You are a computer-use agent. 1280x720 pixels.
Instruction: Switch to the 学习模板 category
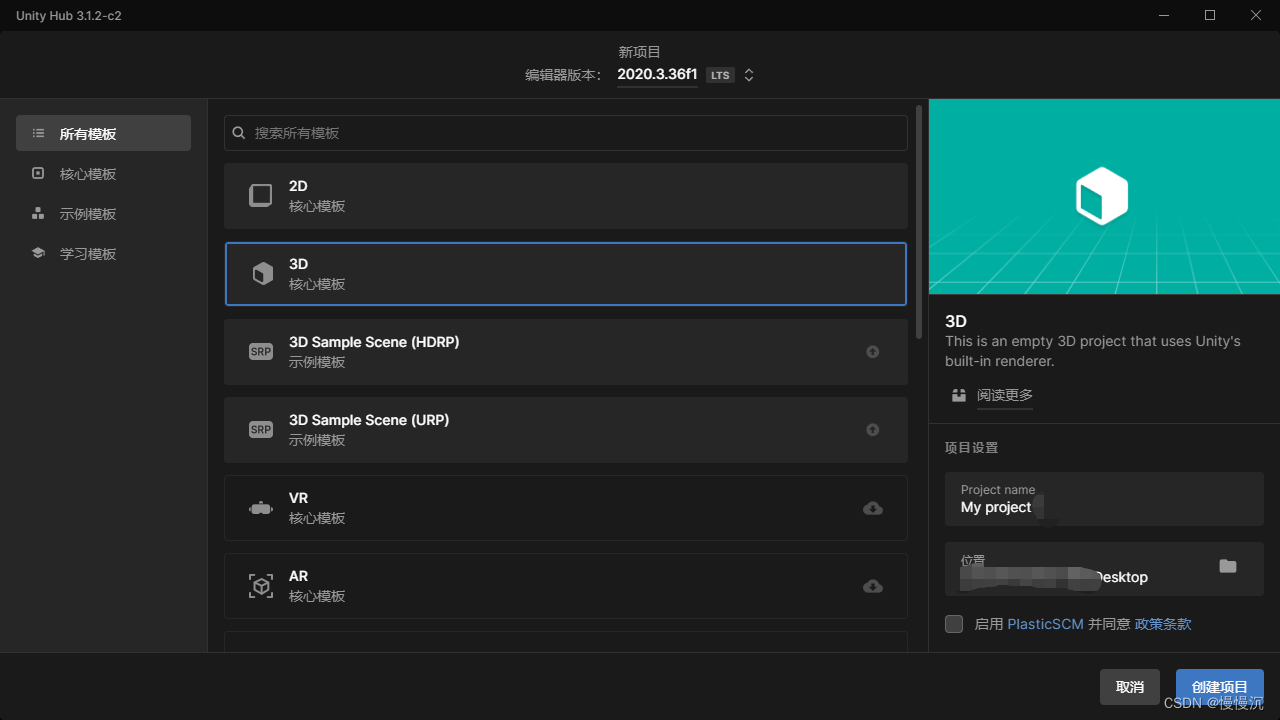tap(103, 253)
